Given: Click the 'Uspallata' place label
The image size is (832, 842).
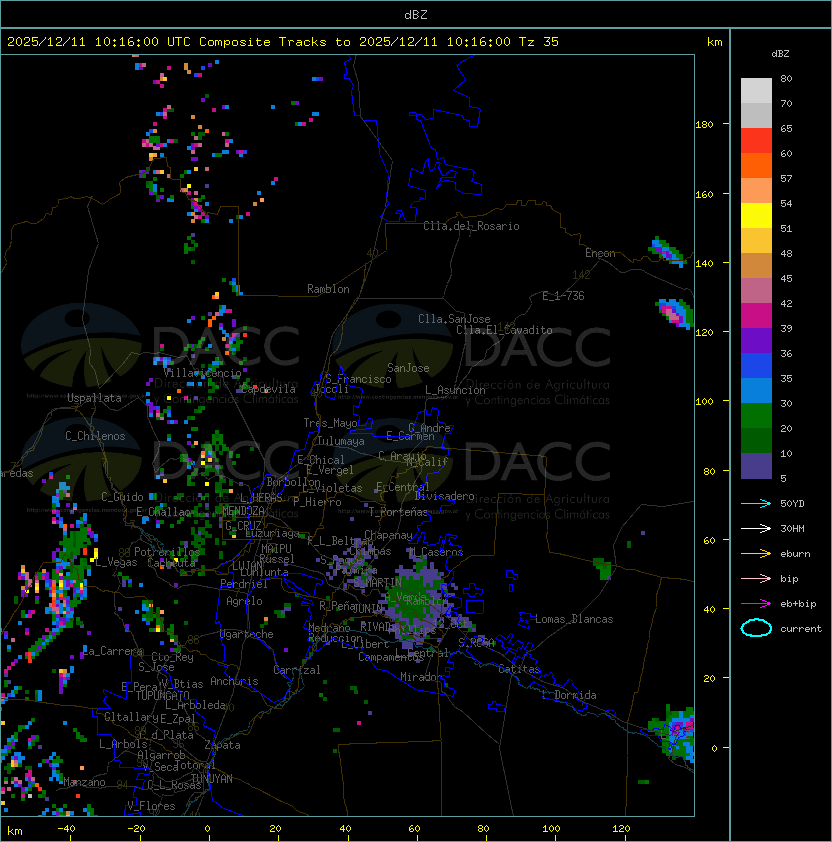Looking at the screenshot, I should [94, 398].
